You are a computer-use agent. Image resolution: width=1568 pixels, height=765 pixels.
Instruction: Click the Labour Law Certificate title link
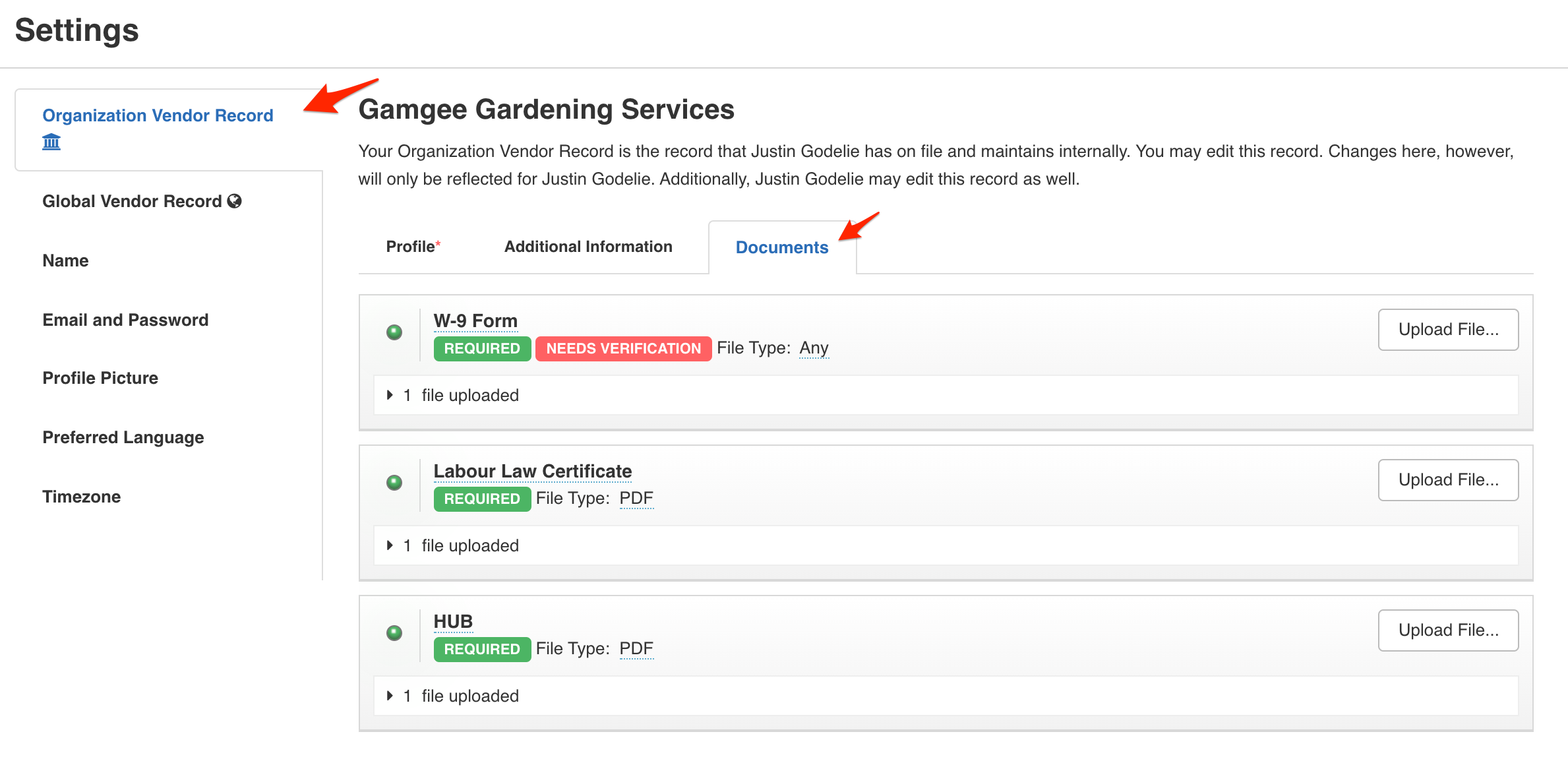click(533, 472)
